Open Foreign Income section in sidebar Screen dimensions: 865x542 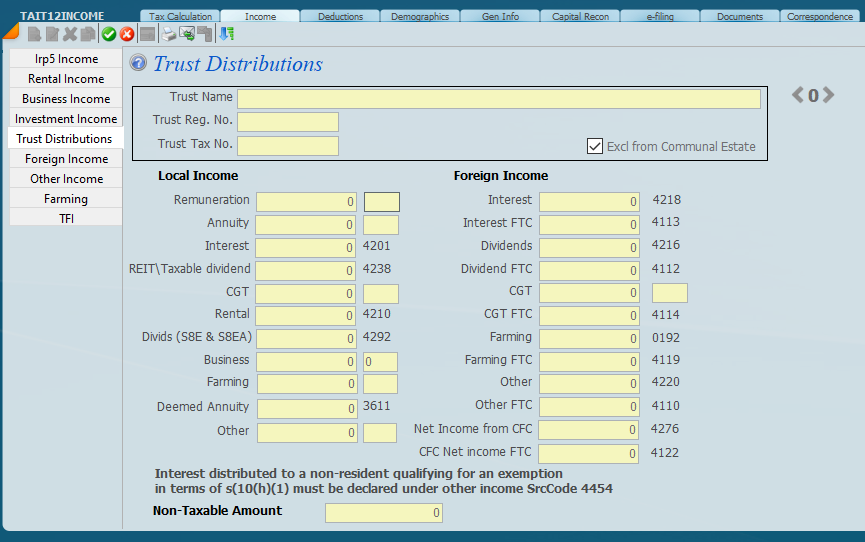click(66, 159)
